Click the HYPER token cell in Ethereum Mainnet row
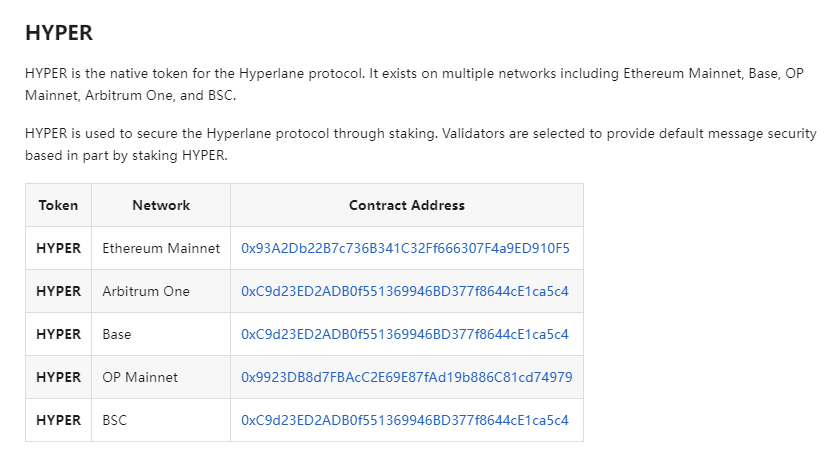The height and width of the screenshot is (459, 829). point(58,248)
